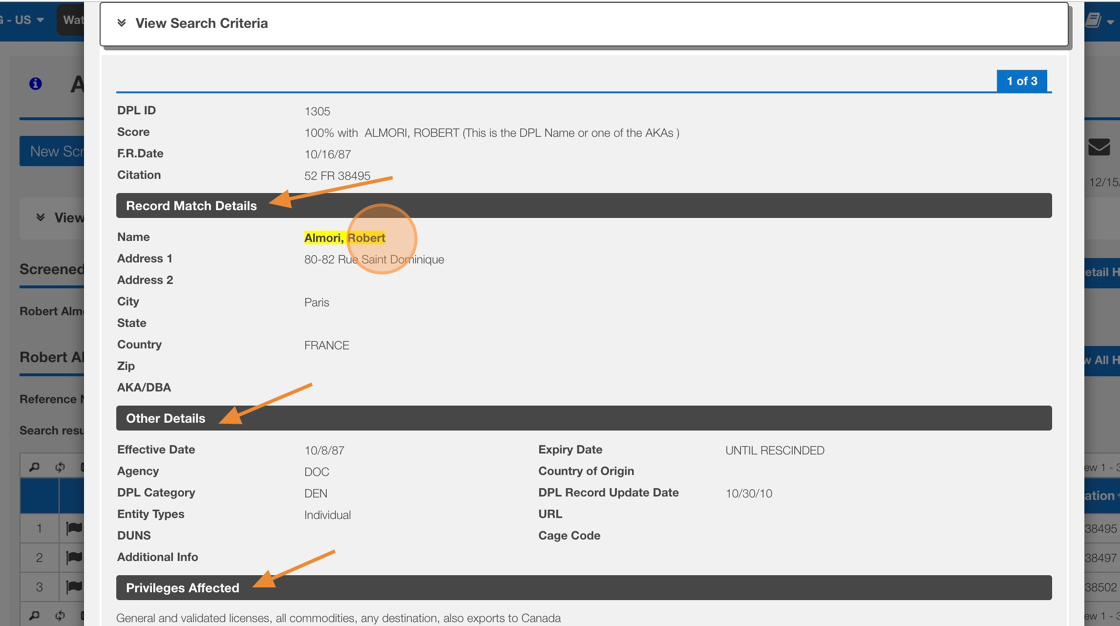Click address 80-82 Rue Saint Dominique
Viewport: 1120px width, 626px height.
coord(374,259)
